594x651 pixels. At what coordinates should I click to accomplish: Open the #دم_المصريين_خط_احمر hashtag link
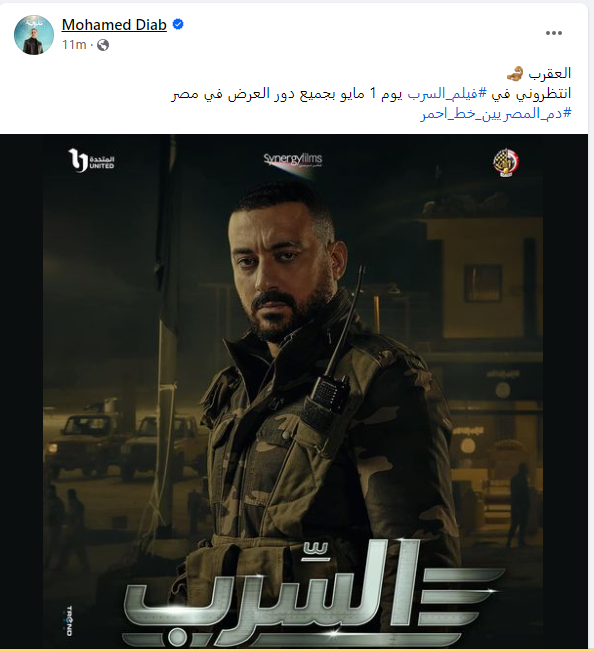496,114
